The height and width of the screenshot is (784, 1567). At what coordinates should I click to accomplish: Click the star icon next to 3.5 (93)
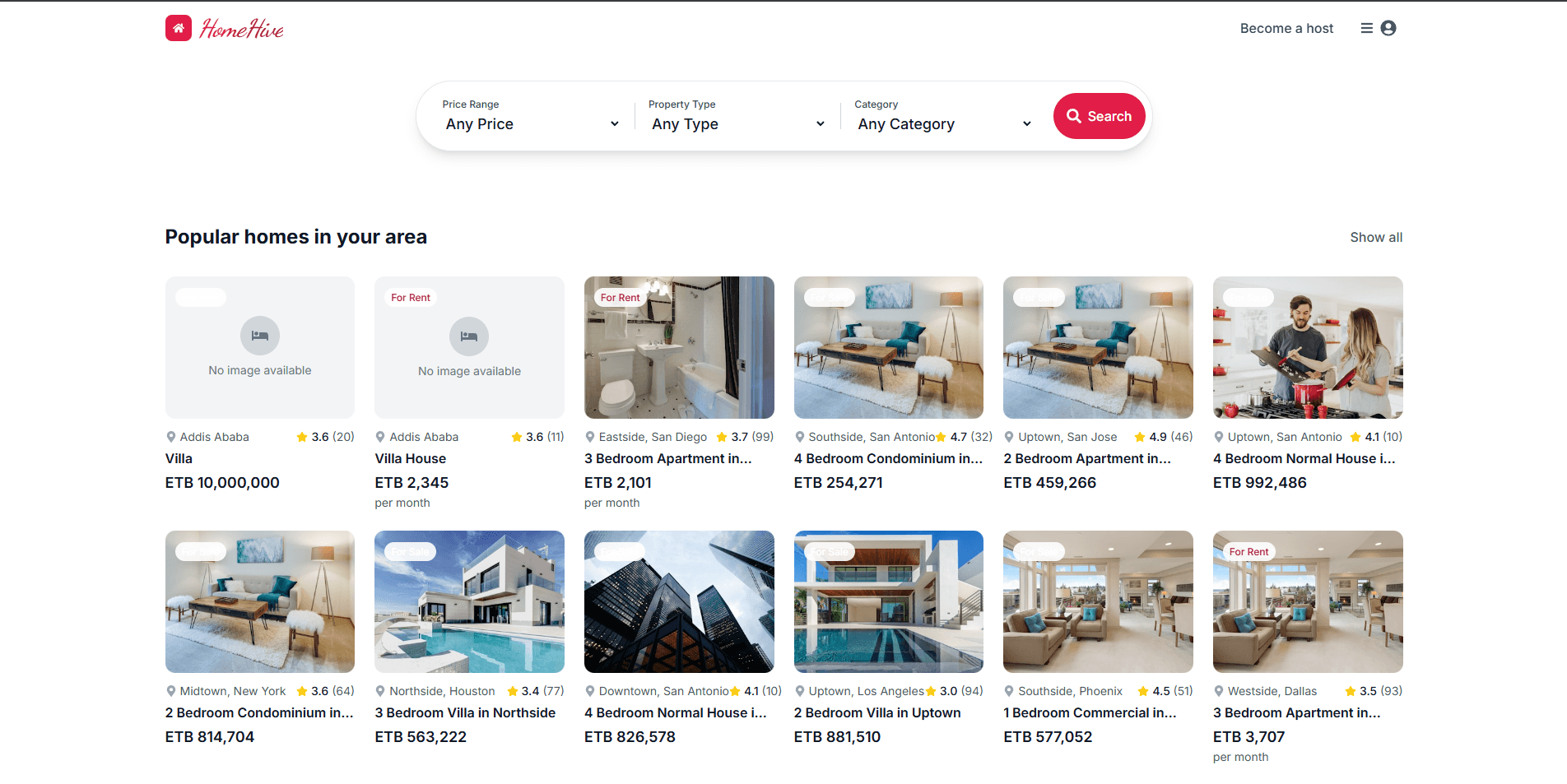point(1351,691)
